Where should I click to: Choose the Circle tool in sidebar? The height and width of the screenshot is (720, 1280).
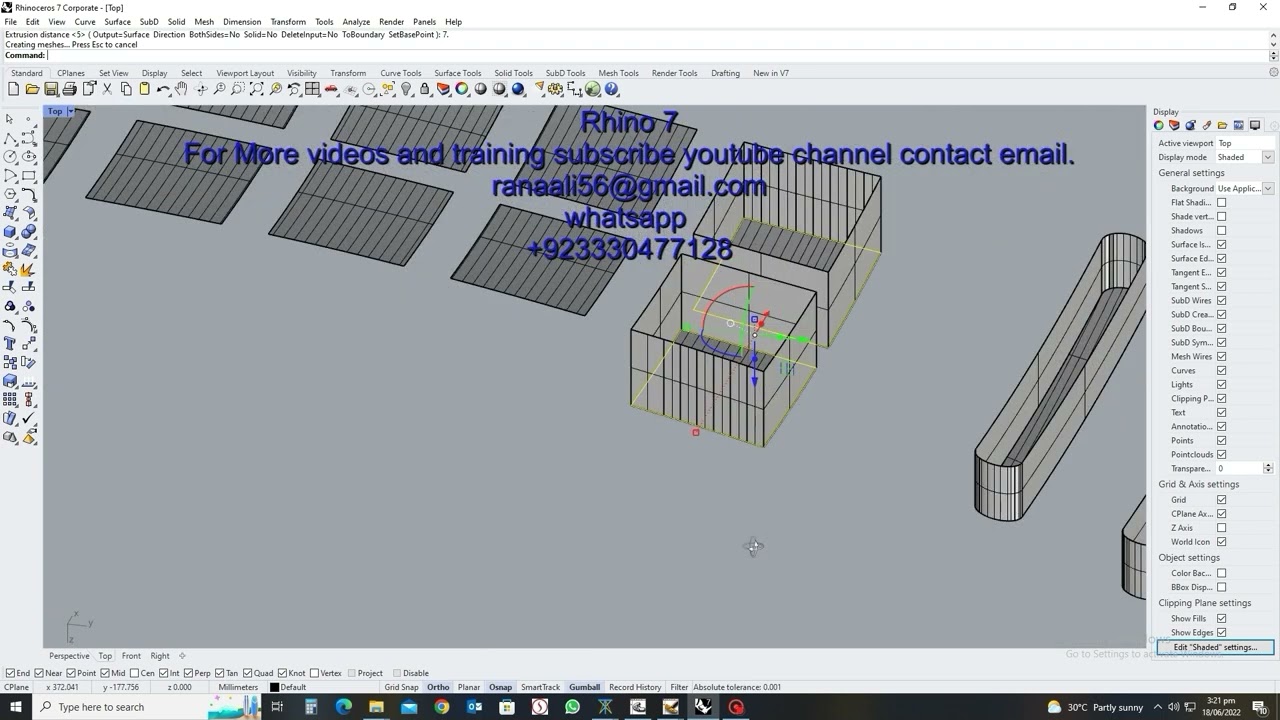tap(10, 156)
